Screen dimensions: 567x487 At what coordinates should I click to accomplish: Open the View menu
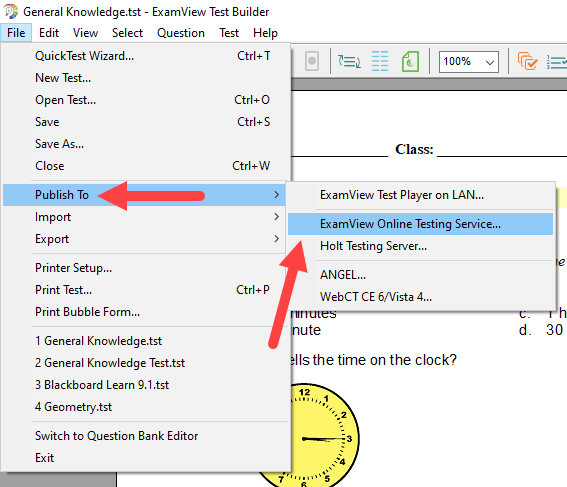(x=85, y=33)
